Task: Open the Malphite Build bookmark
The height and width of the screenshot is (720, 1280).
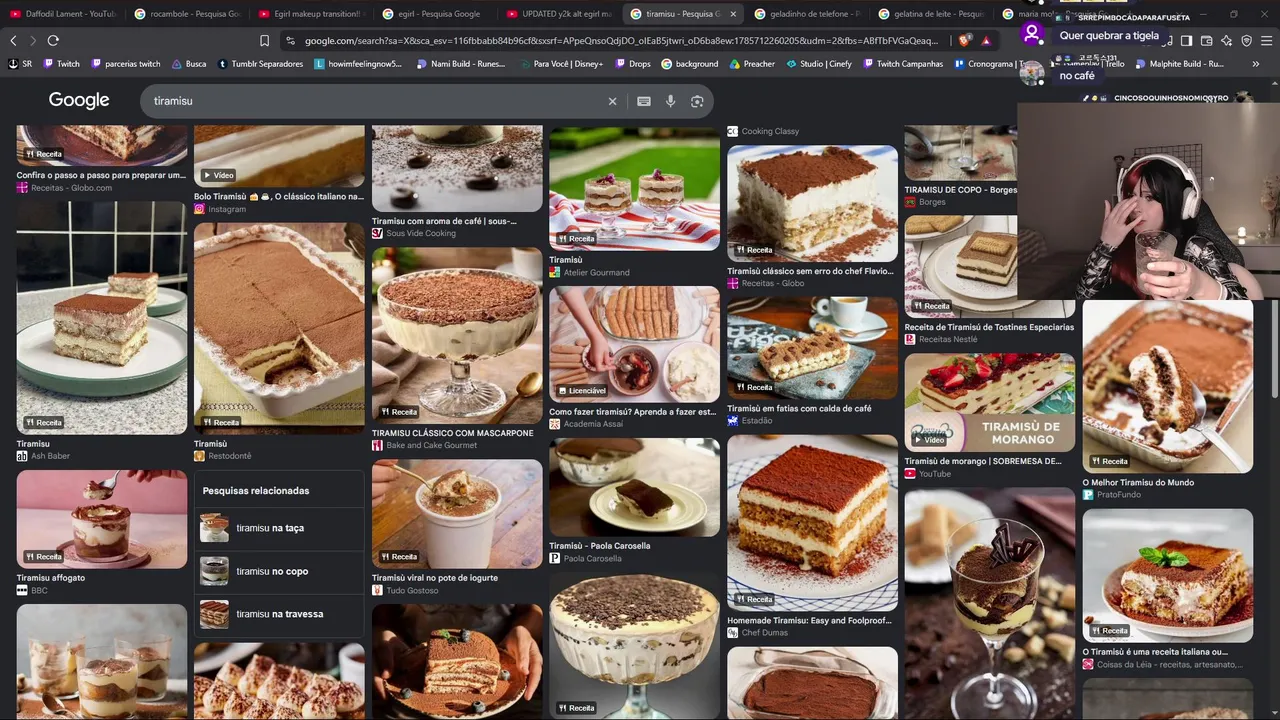Action: tap(1179, 64)
